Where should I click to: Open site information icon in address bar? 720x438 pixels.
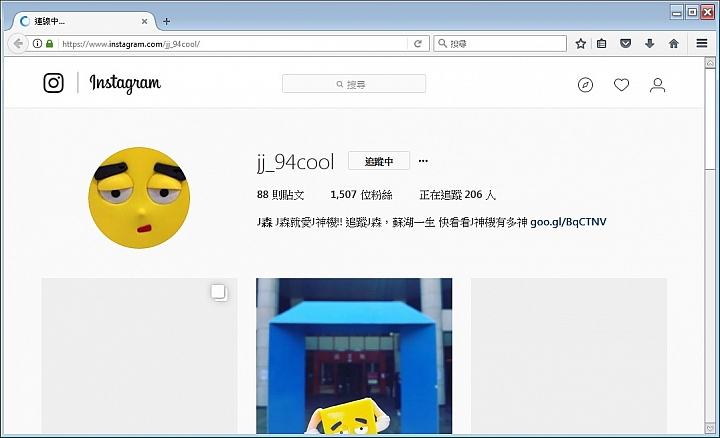(x=37, y=44)
